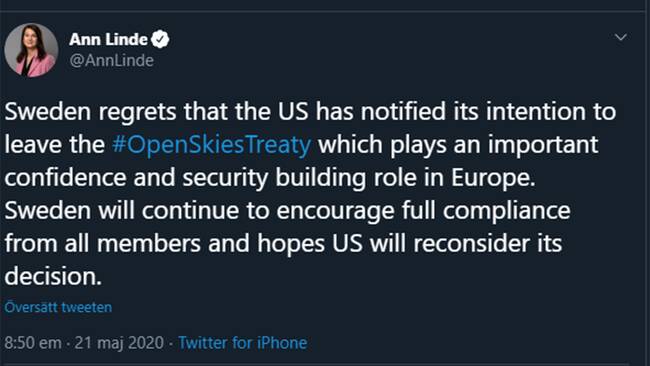Open Ann Linde's profile picture
This screenshot has width=650, height=366.
(x=31, y=50)
